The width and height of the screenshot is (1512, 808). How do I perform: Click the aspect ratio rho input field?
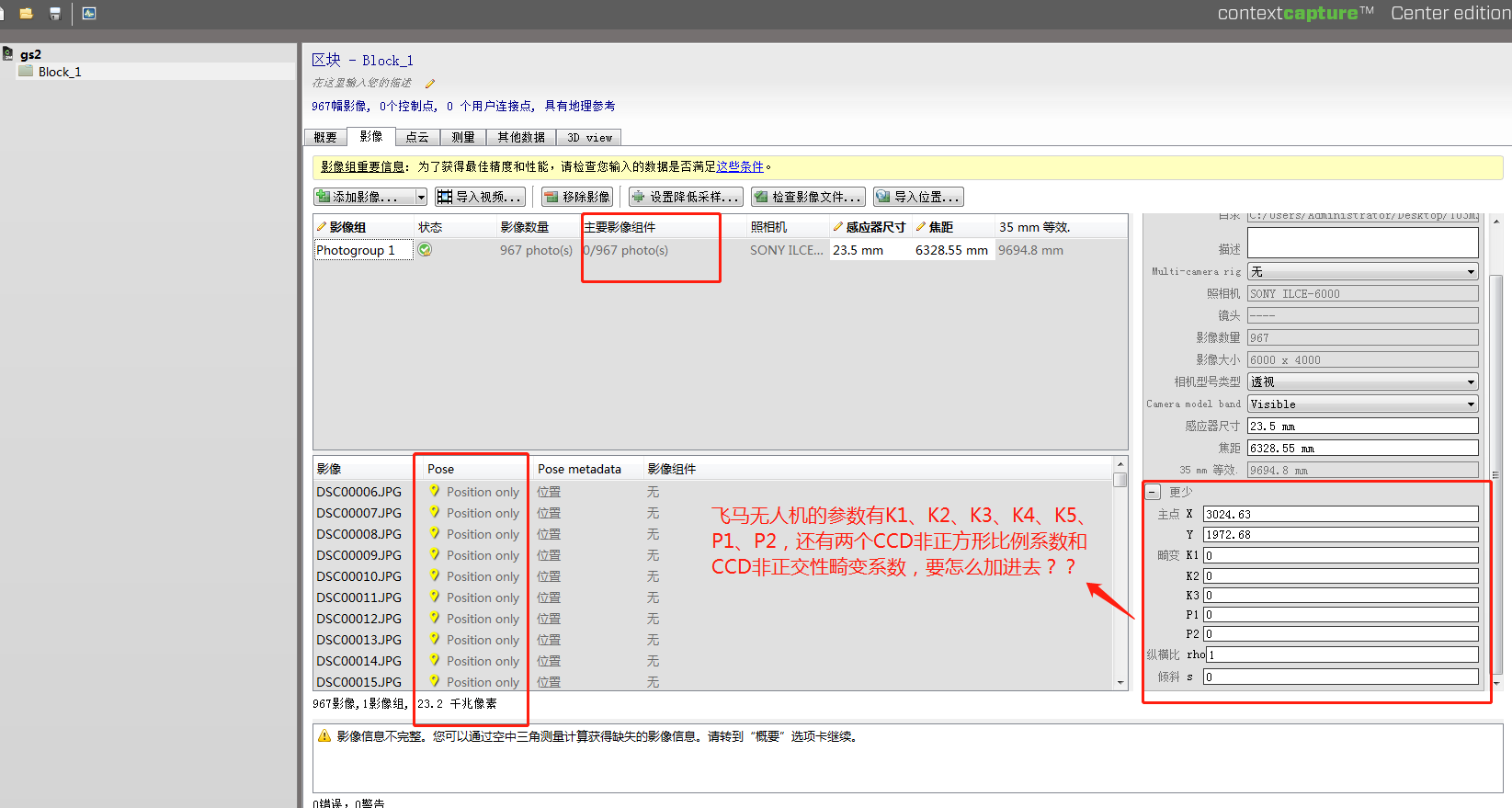pos(1340,654)
